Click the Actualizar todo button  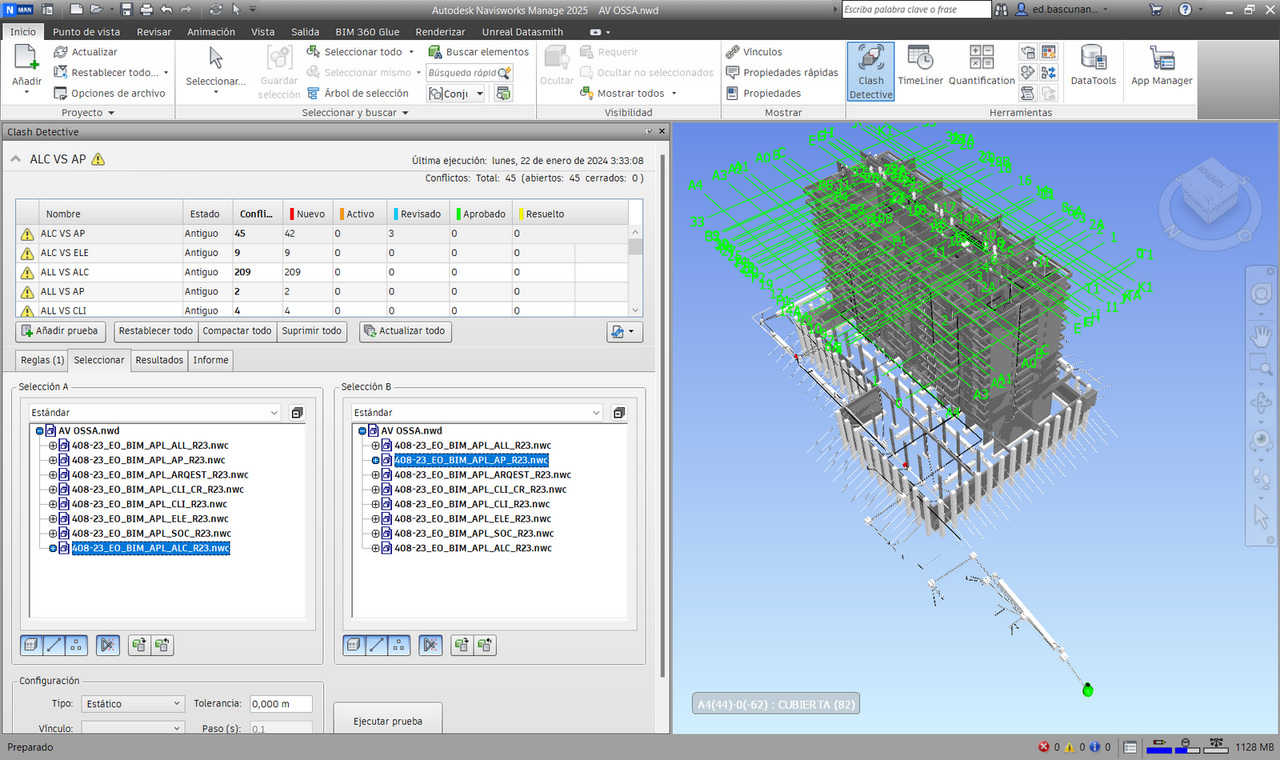405,331
